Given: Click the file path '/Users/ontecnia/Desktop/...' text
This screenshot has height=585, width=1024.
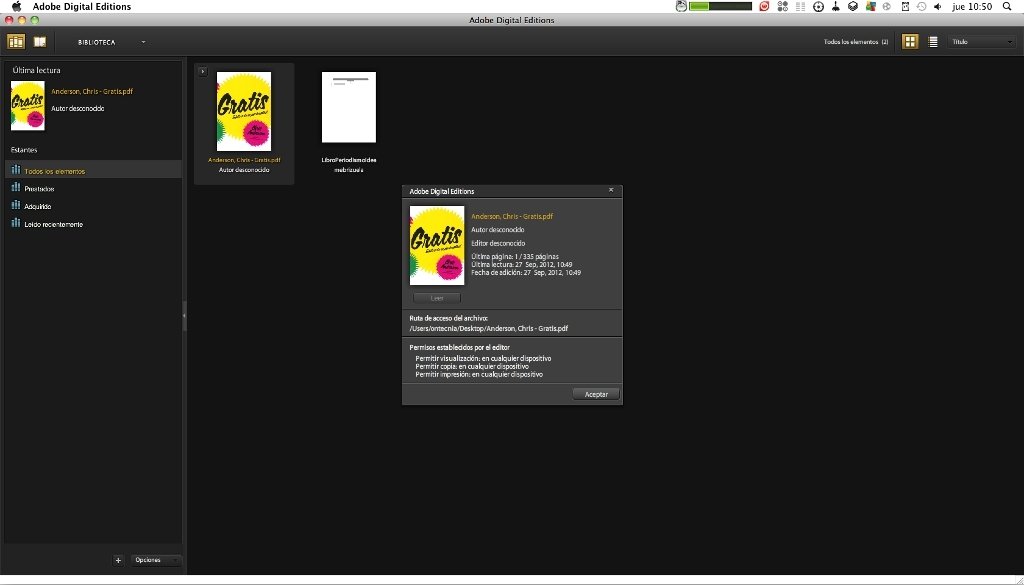Looking at the screenshot, I should pyautogui.click(x=488, y=328).
